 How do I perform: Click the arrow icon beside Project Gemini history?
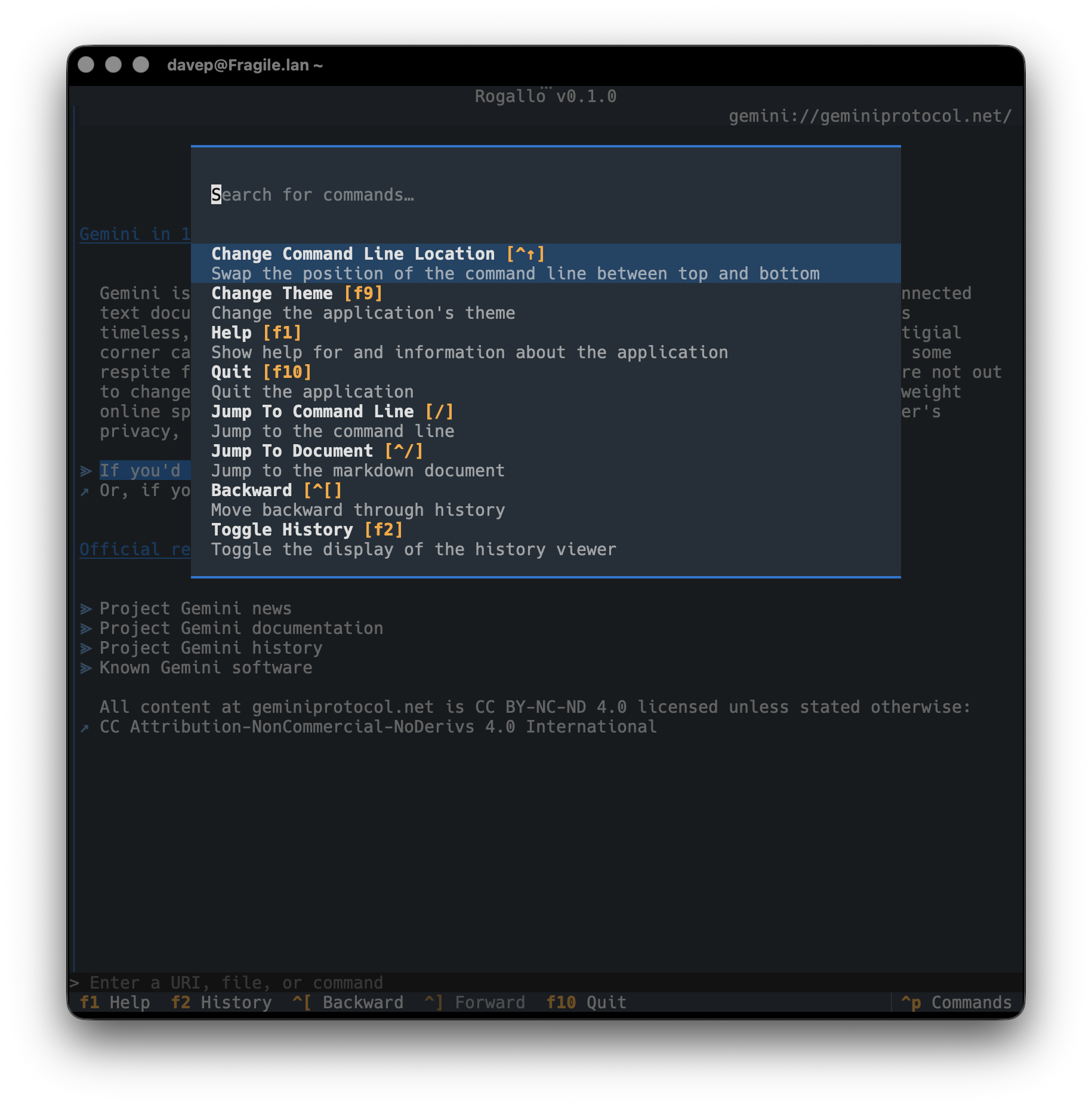pos(86,648)
